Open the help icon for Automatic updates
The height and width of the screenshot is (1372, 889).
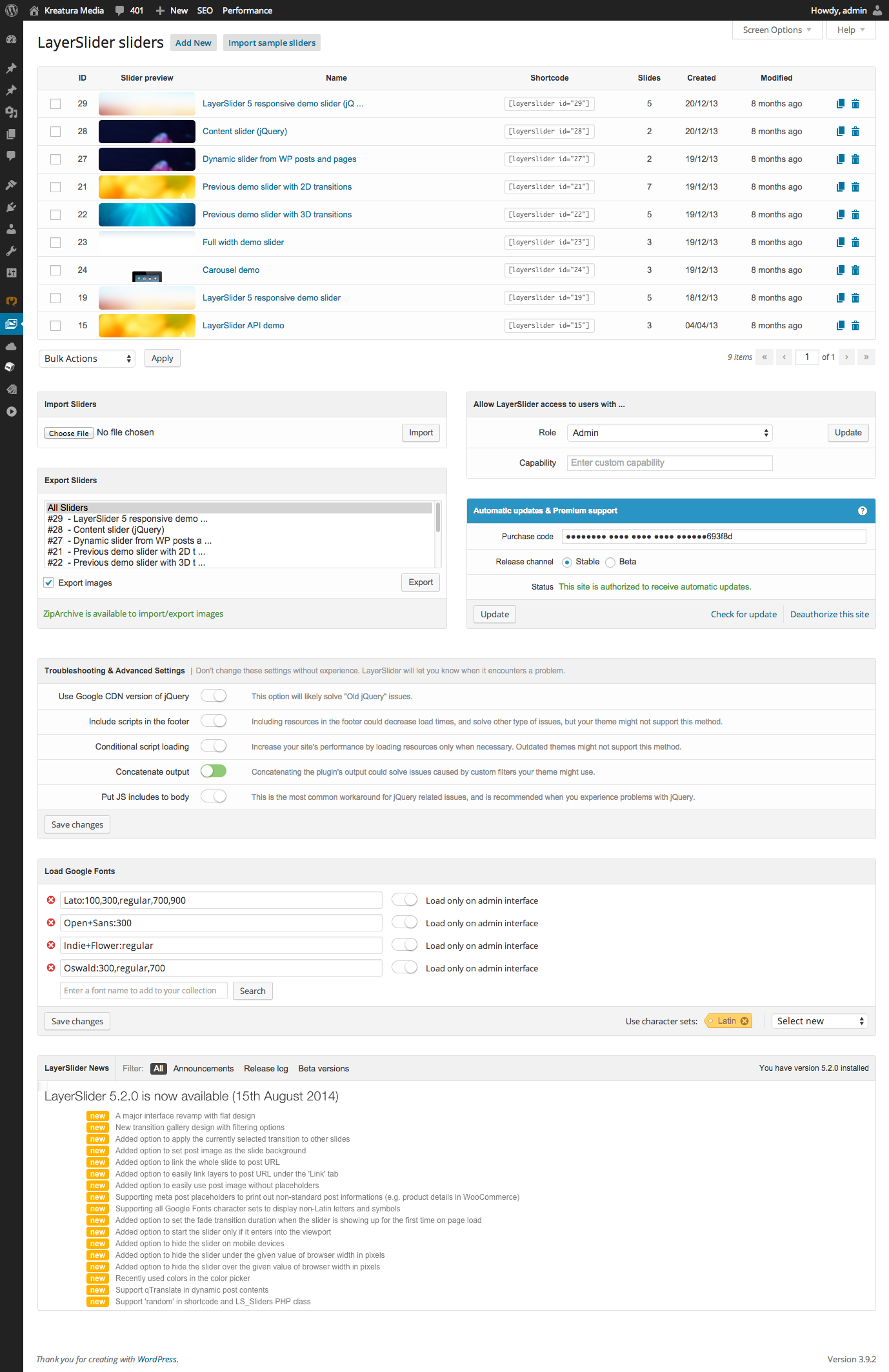tap(863, 511)
